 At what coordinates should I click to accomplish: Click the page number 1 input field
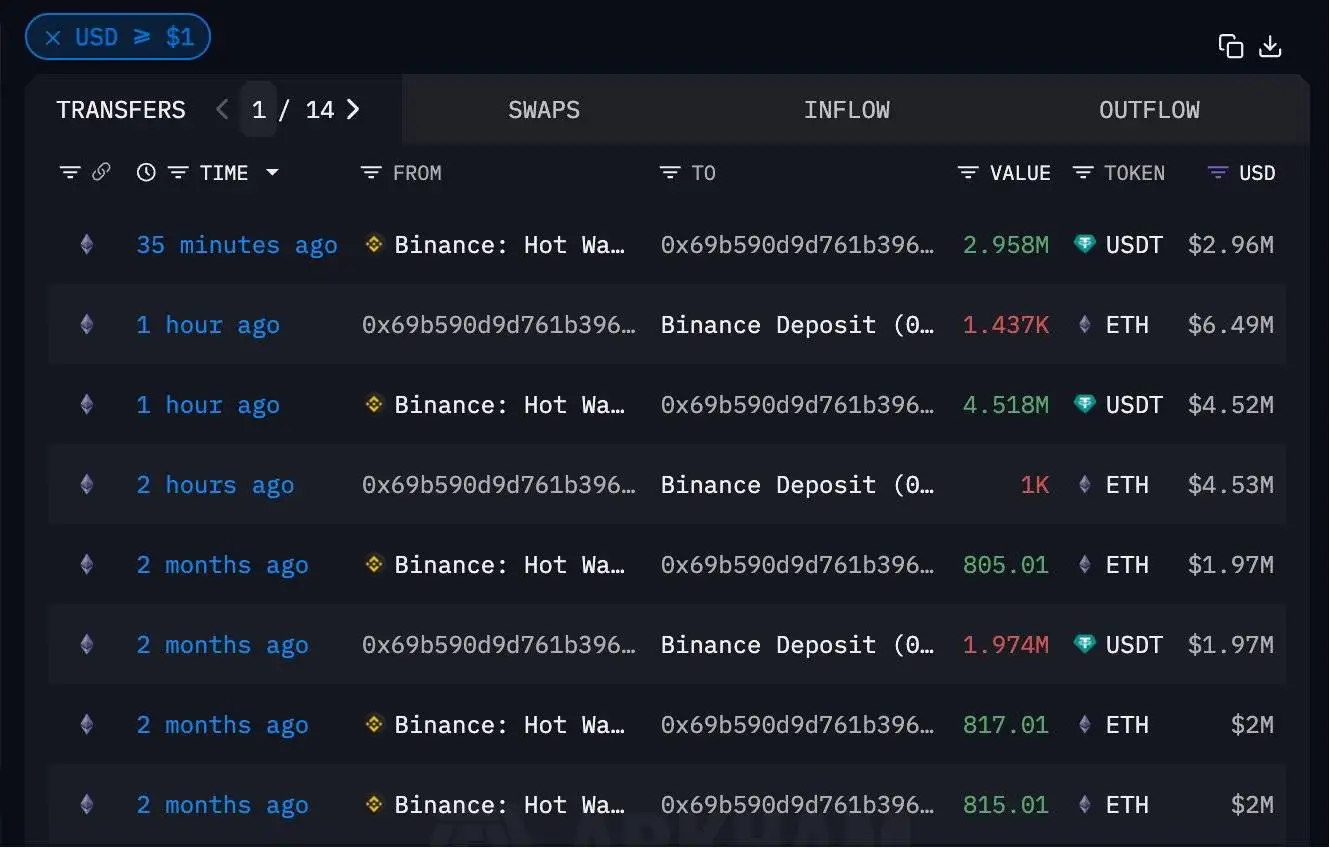click(x=258, y=110)
